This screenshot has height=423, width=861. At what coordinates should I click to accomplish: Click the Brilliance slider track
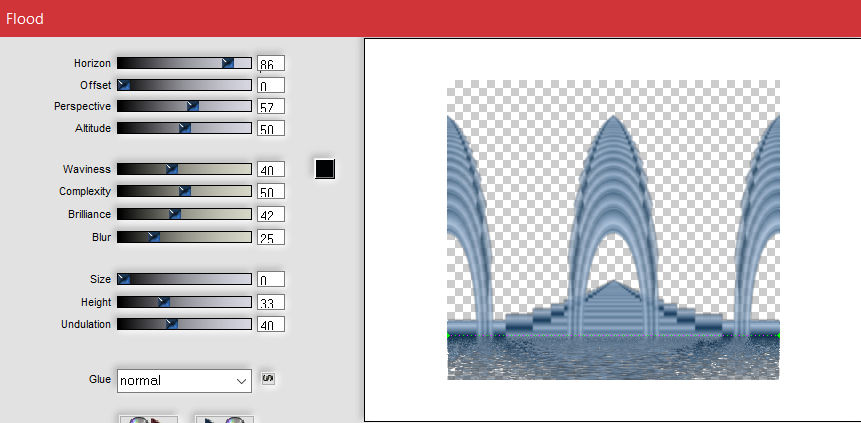184,214
